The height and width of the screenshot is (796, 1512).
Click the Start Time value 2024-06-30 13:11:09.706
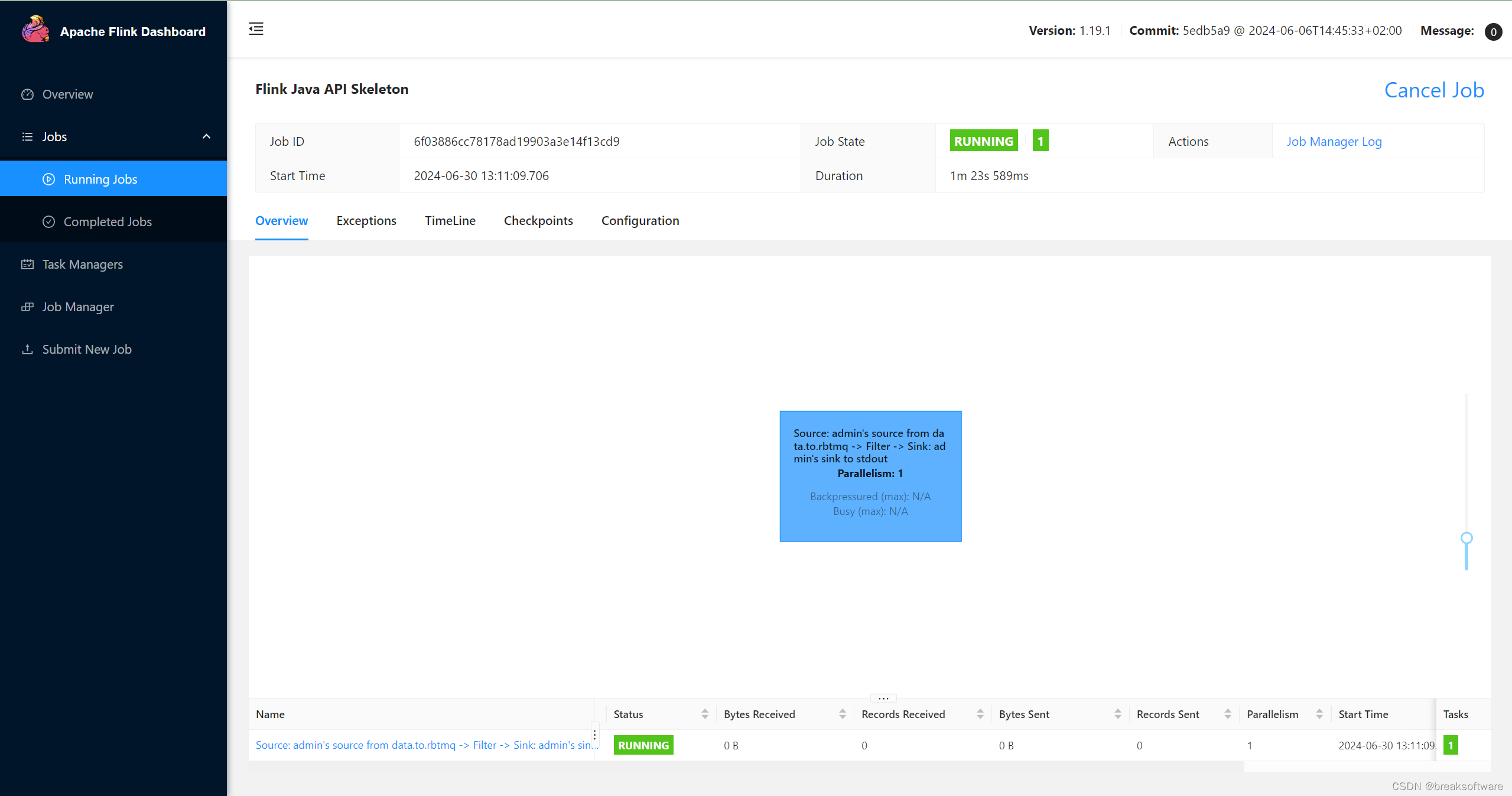pos(481,176)
